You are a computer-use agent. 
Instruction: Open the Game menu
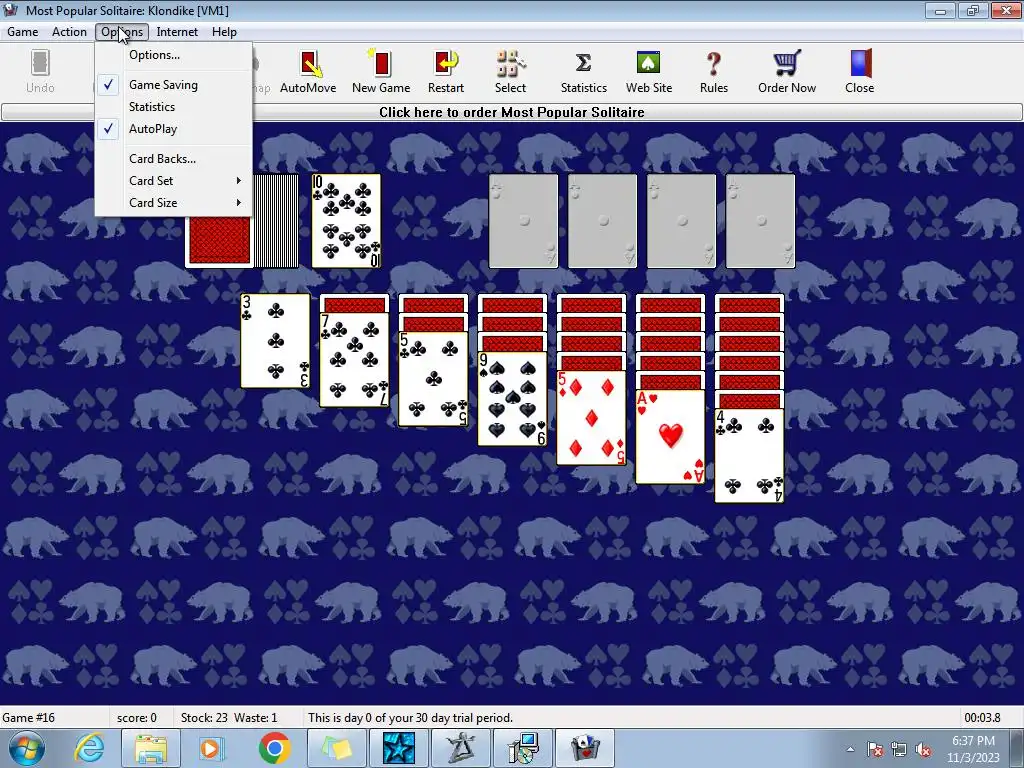23,32
